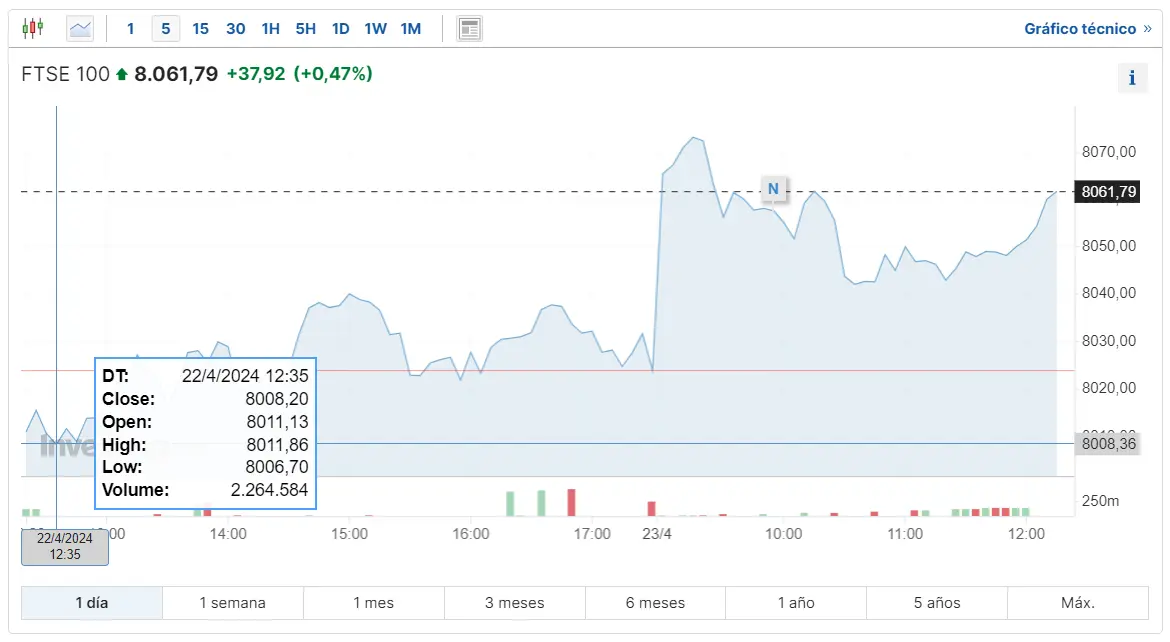Switch to the 1 semana range tab

click(x=232, y=602)
